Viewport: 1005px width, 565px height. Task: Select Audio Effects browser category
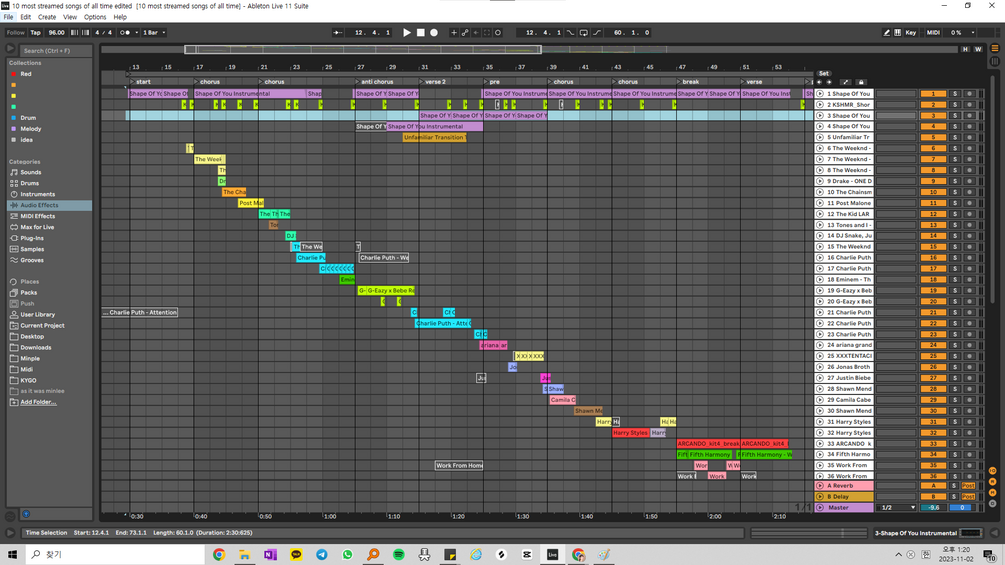pos(49,205)
